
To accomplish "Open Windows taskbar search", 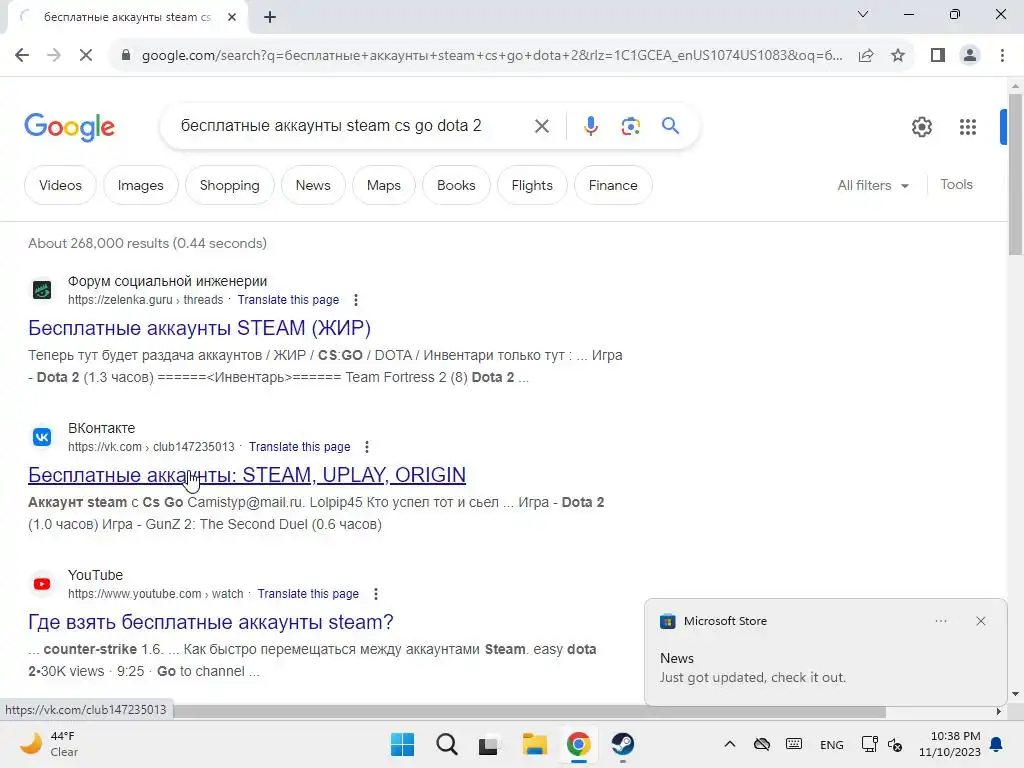I will [447, 744].
